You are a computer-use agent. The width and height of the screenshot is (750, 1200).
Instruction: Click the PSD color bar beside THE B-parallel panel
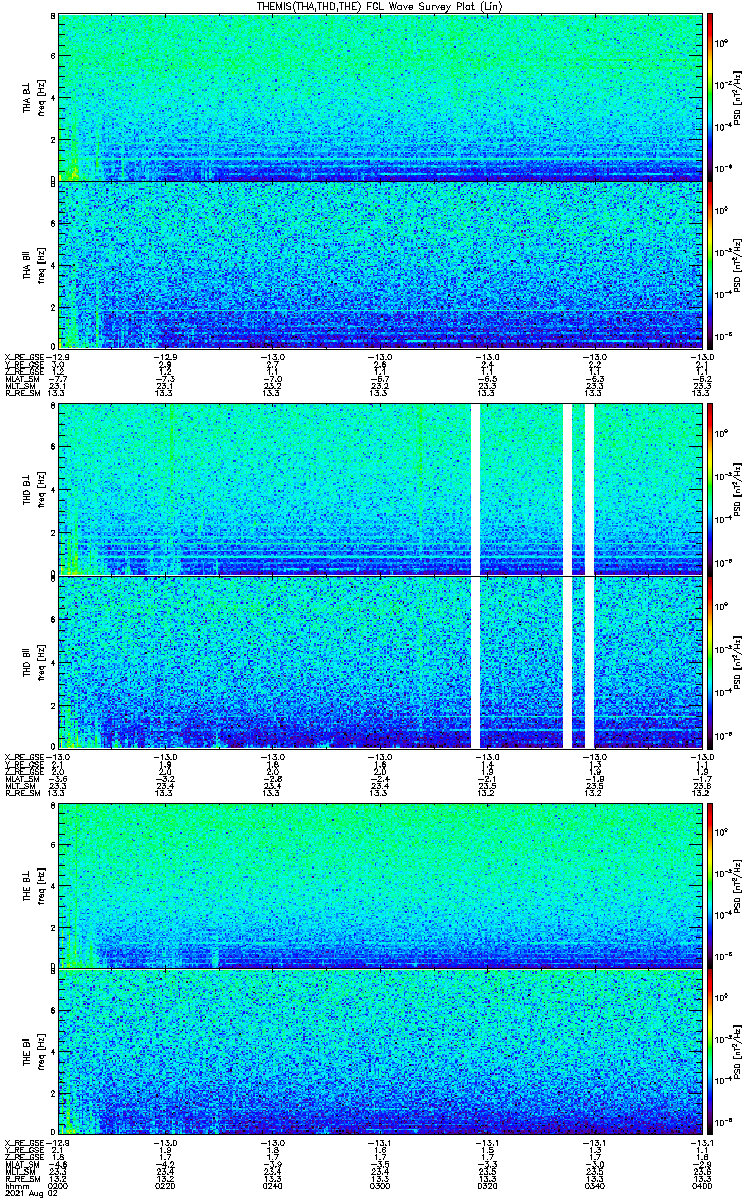tap(710, 1052)
